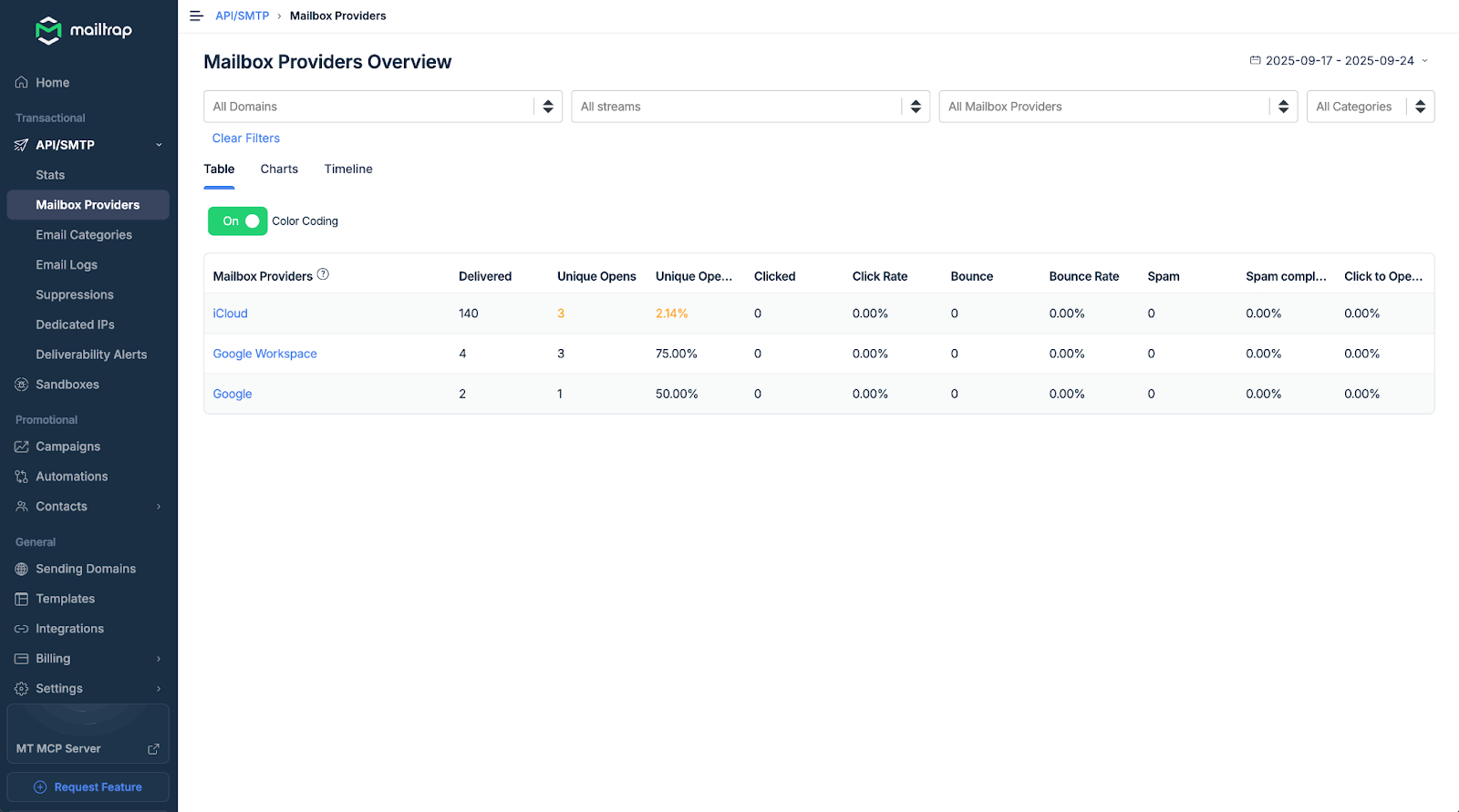
Task: Click the Automations icon
Action: coord(22,477)
